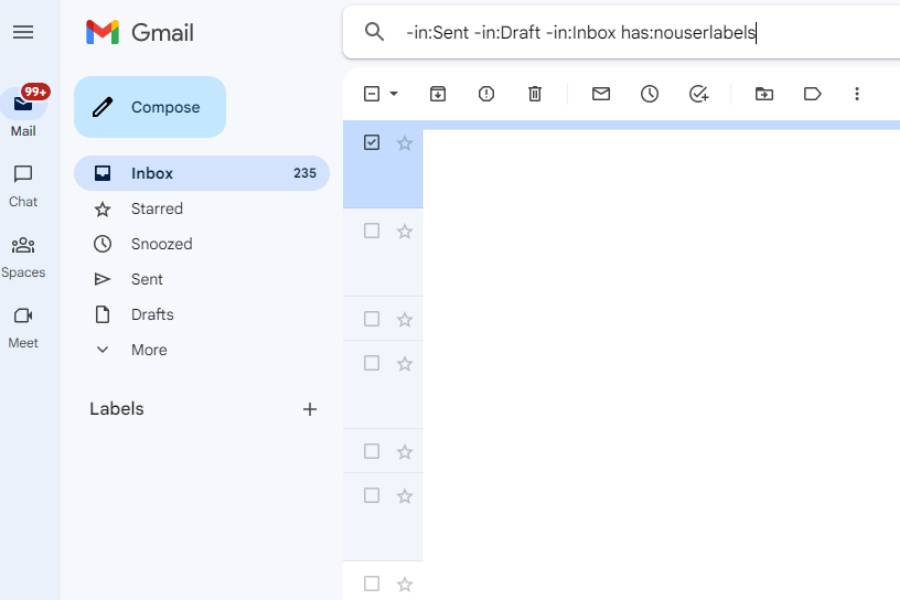Click the Inbox unread count 235

point(305,173)
